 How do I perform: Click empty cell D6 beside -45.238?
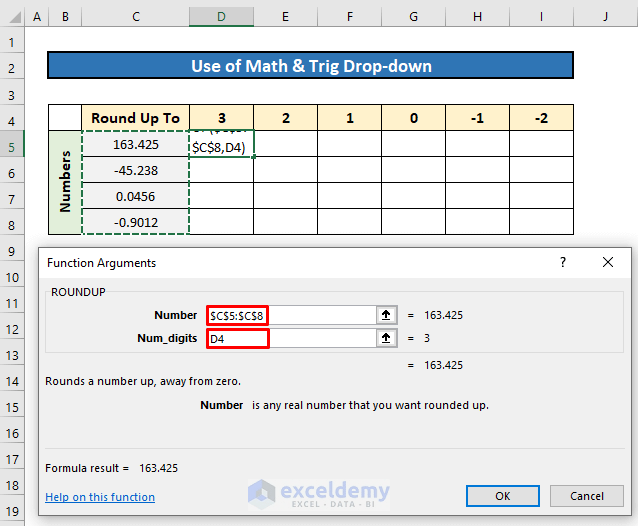[x=221, y=170]
